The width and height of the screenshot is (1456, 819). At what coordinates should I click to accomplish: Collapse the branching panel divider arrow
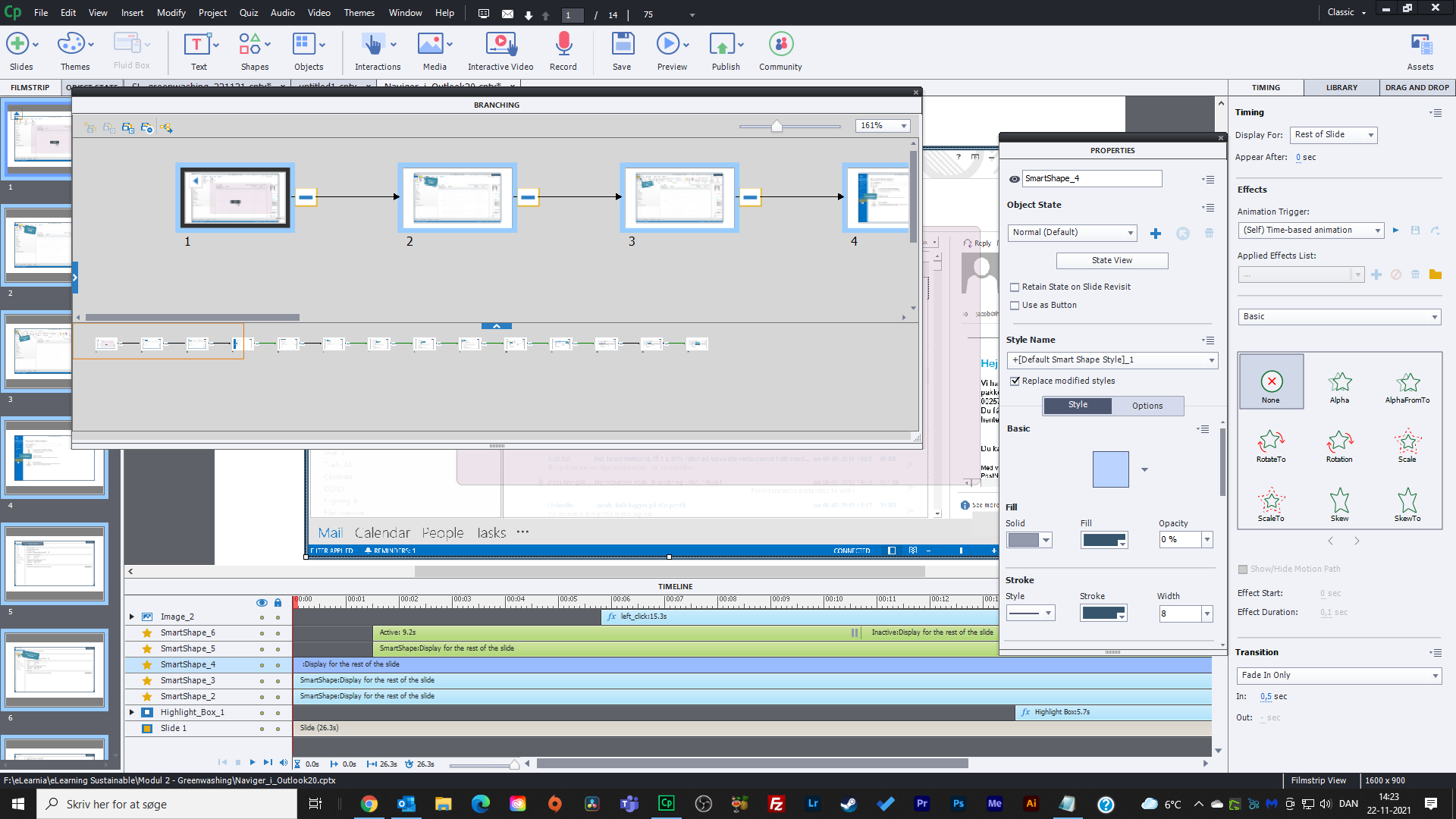click(x=497, y=326)
